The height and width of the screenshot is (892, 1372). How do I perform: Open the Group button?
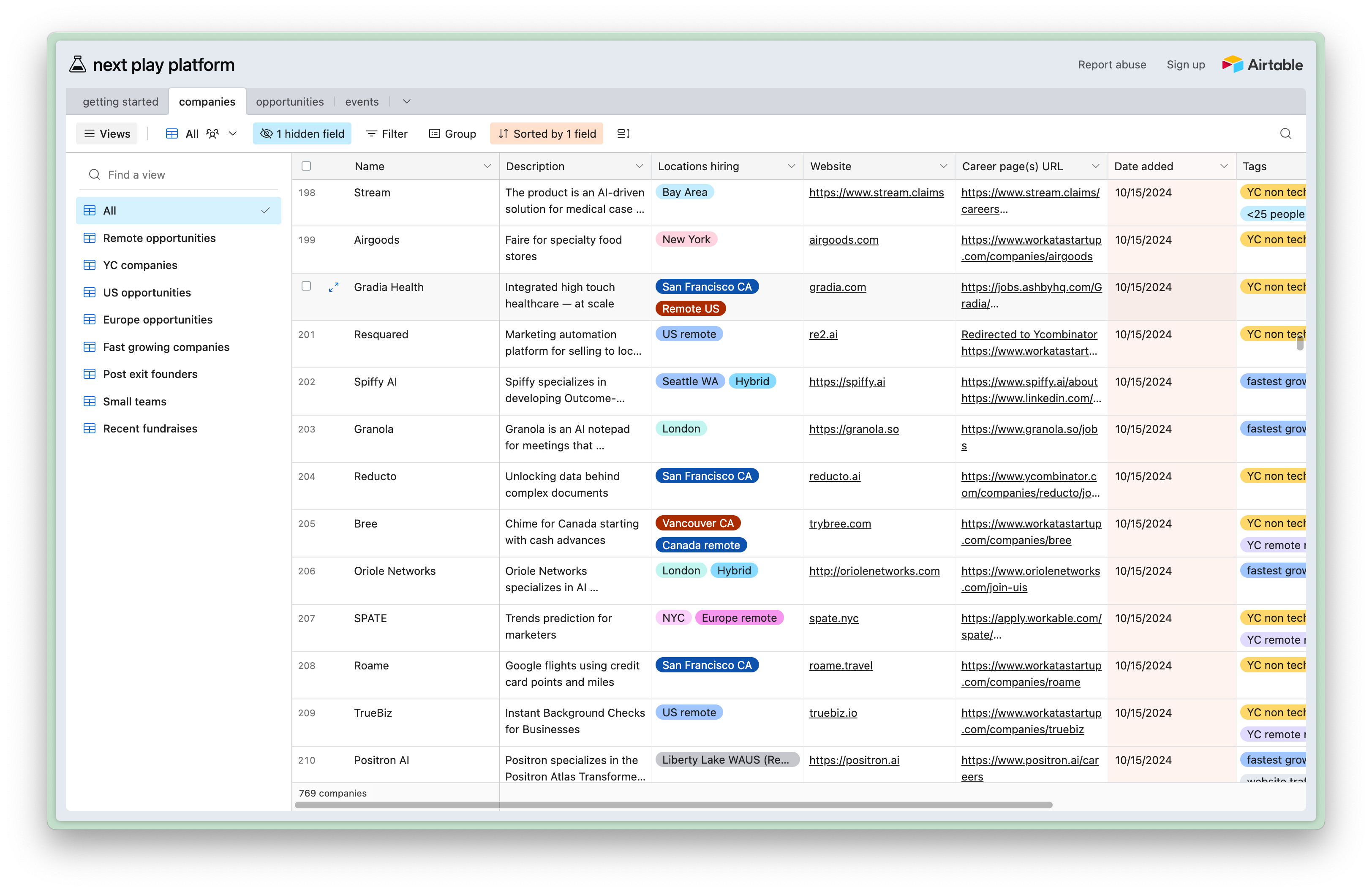point(452,134)
